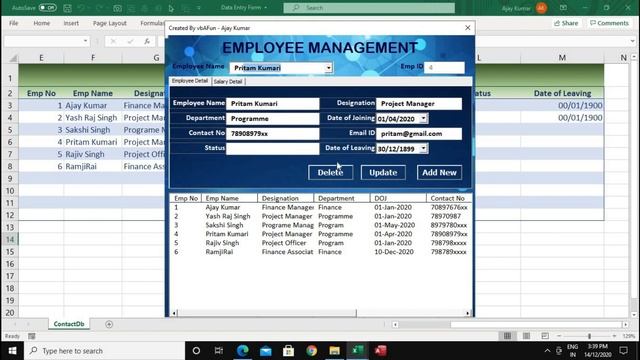Image resolution: width=640 pixels, height=360 pixels.
Task: Click the Update button
Action: pyautogui.click(x=383, y=172)
